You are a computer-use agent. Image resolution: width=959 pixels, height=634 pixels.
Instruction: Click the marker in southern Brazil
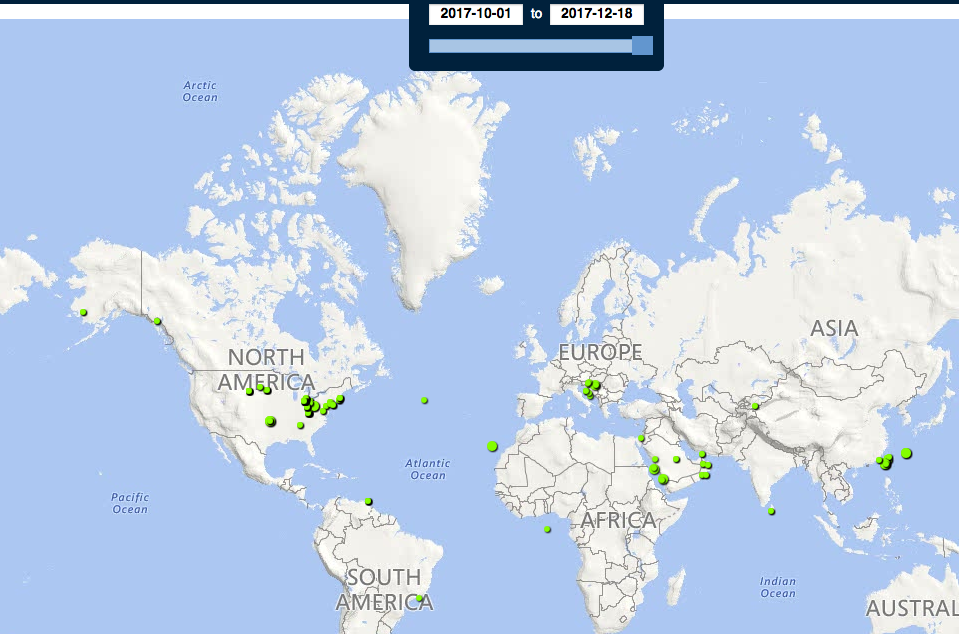419,598
